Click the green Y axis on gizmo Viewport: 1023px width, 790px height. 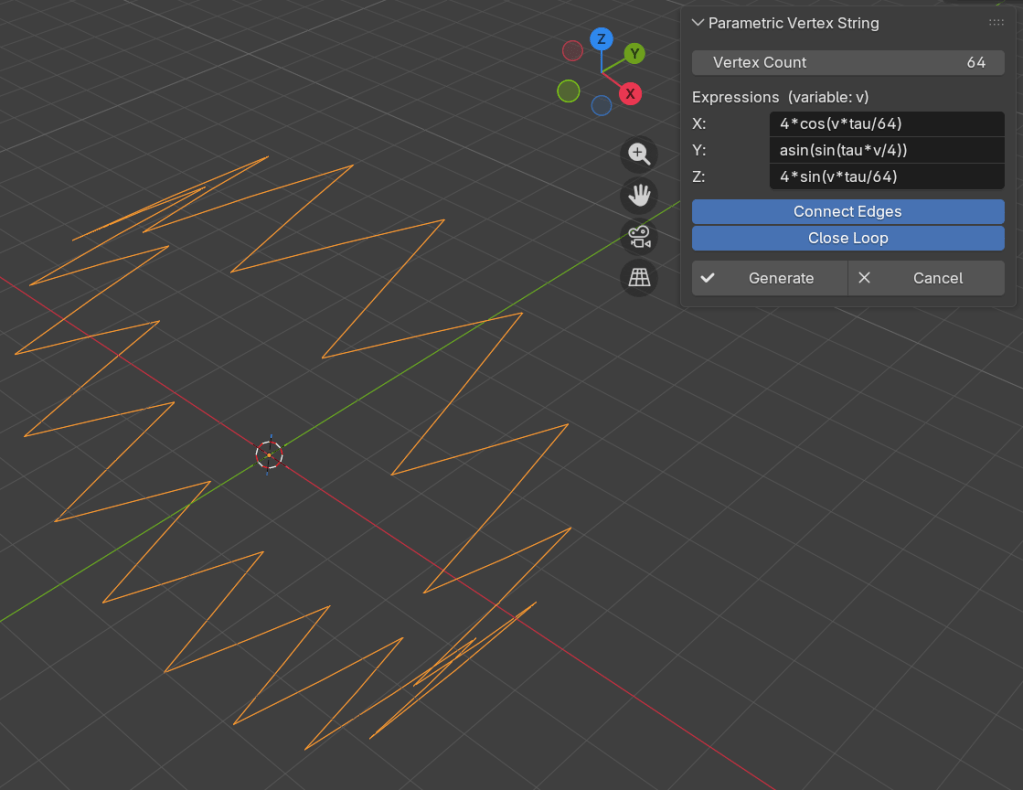(x=634, y=53)
